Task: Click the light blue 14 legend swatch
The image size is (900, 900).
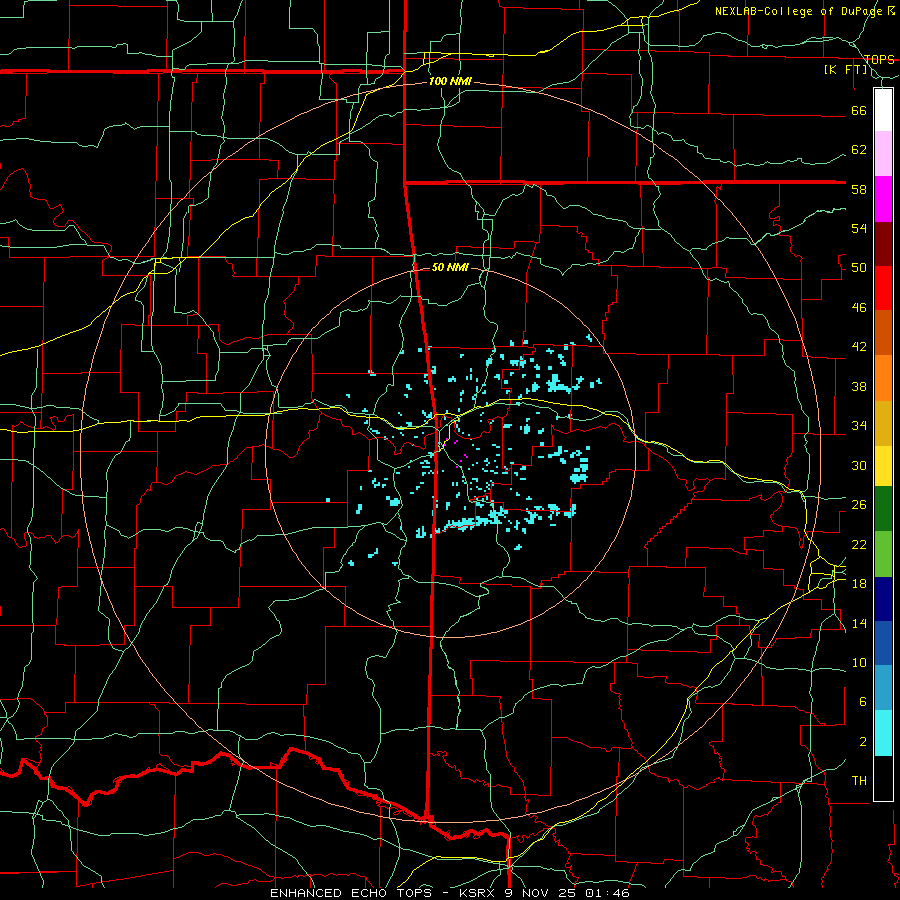Action: click(883, 688)
